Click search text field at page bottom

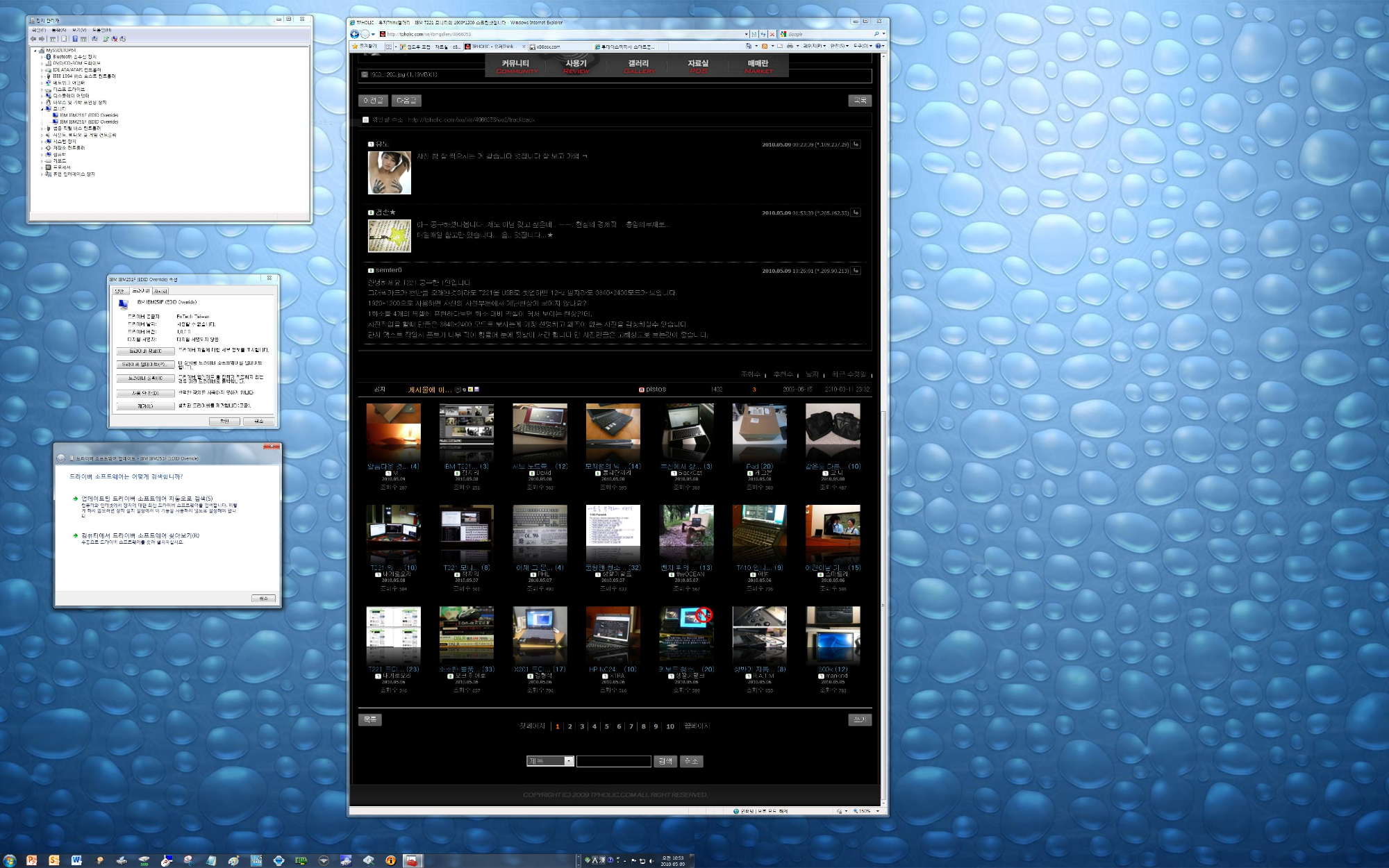(614, 761)
